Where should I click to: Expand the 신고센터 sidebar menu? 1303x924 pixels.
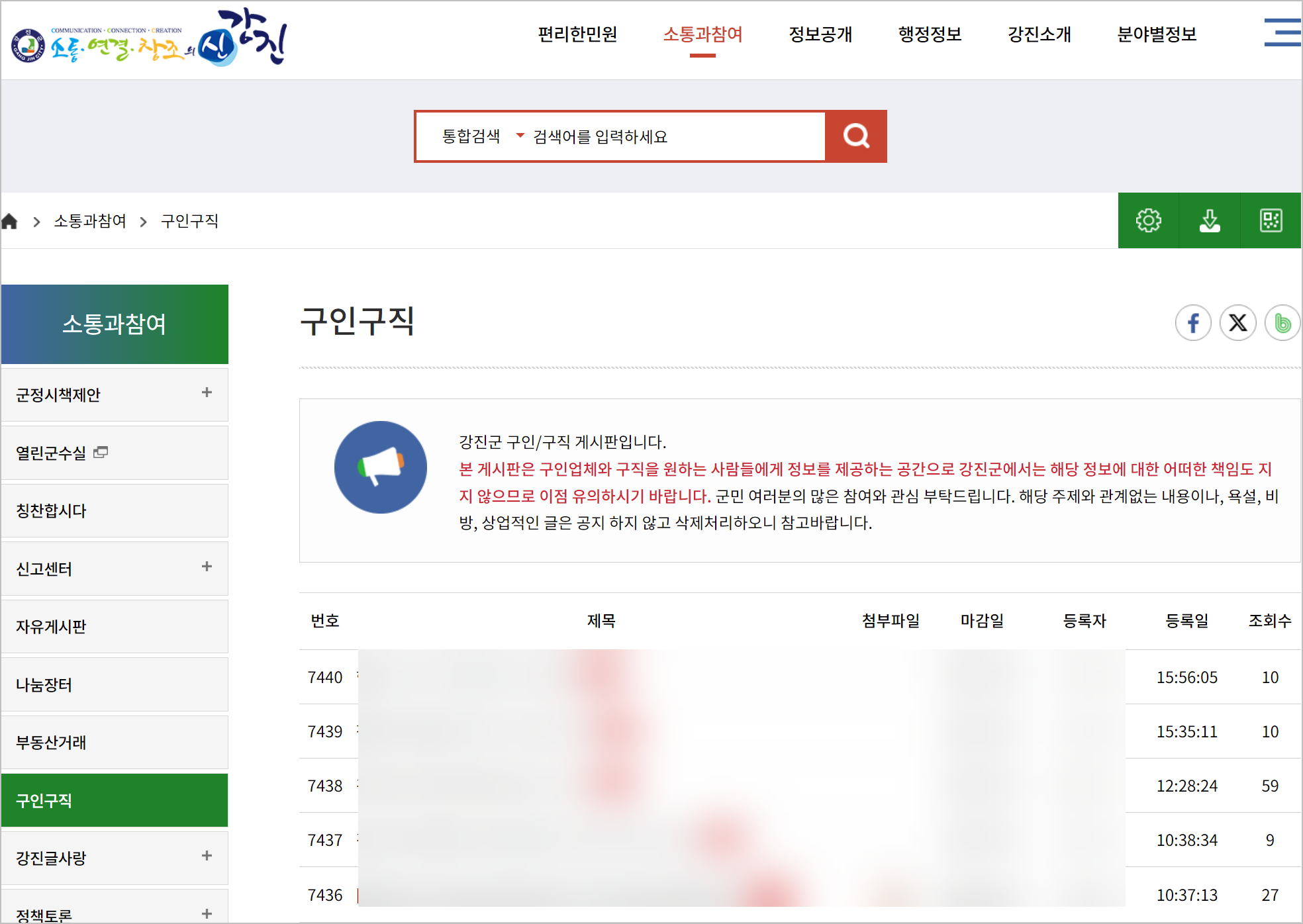pos(207,567)
